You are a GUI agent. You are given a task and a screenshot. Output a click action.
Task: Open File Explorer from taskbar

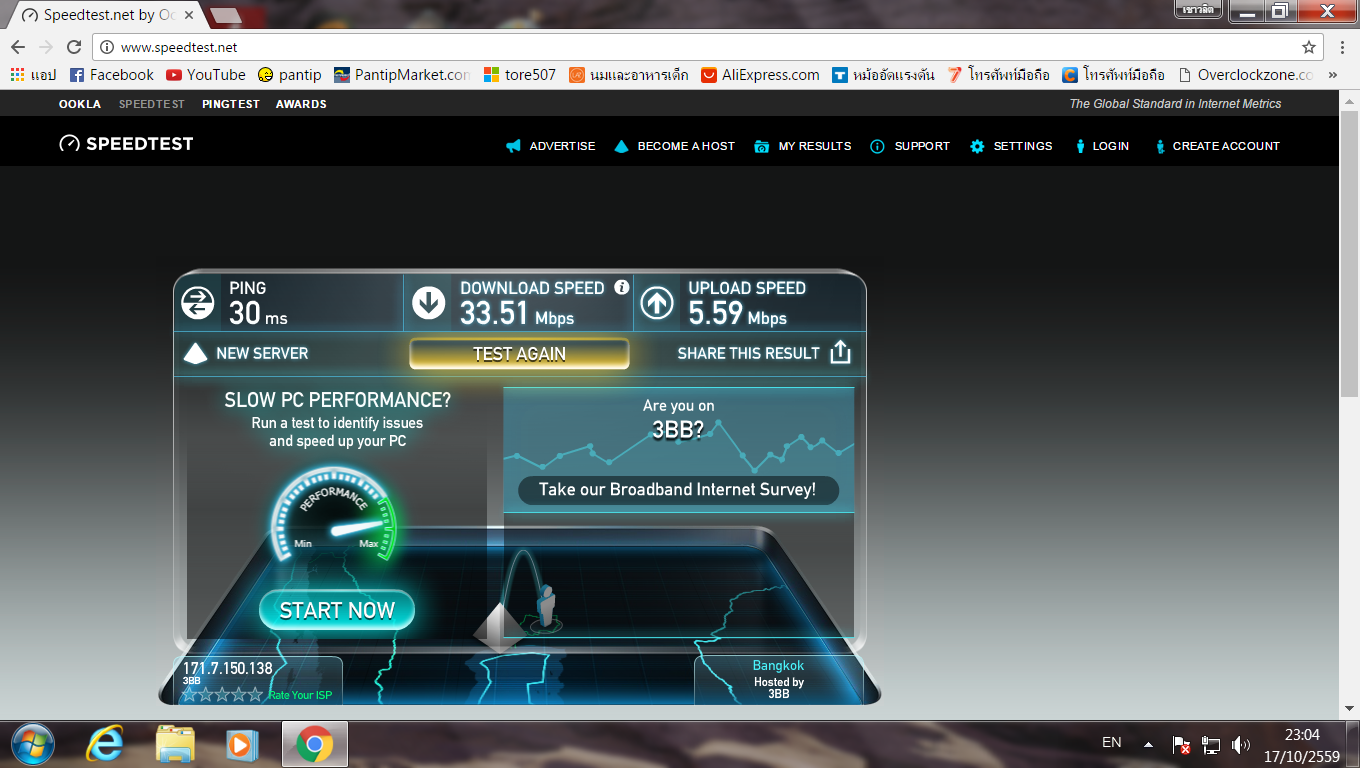pos(175,744)
